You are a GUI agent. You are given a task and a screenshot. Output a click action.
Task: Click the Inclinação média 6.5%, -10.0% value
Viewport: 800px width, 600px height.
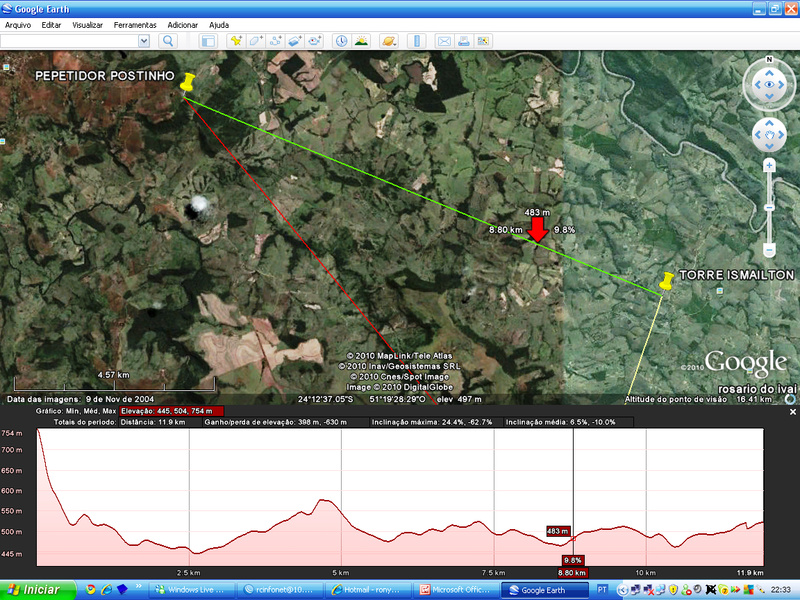(x=561, y=422)
